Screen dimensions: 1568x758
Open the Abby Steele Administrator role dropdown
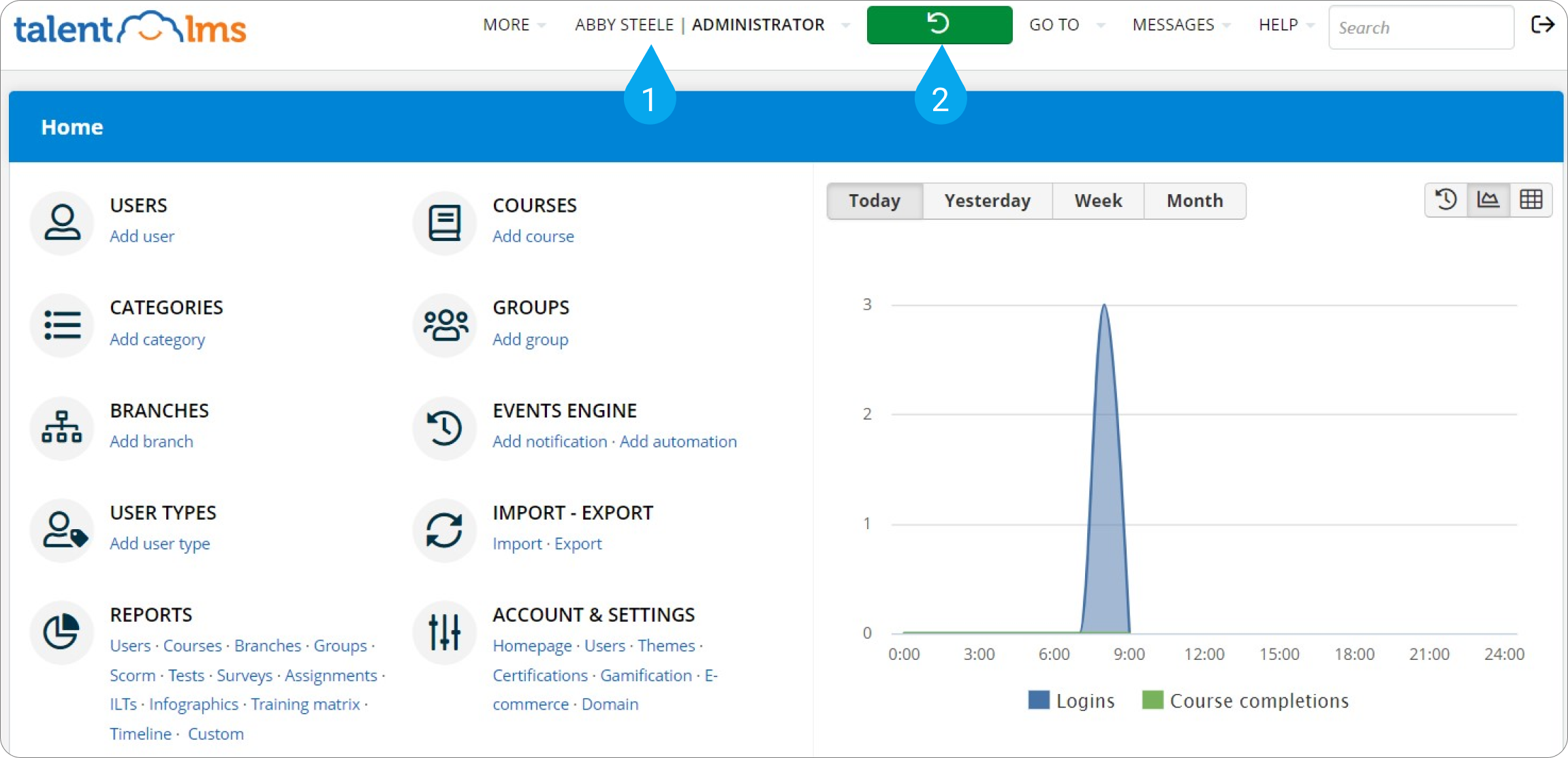pos(712,25)
